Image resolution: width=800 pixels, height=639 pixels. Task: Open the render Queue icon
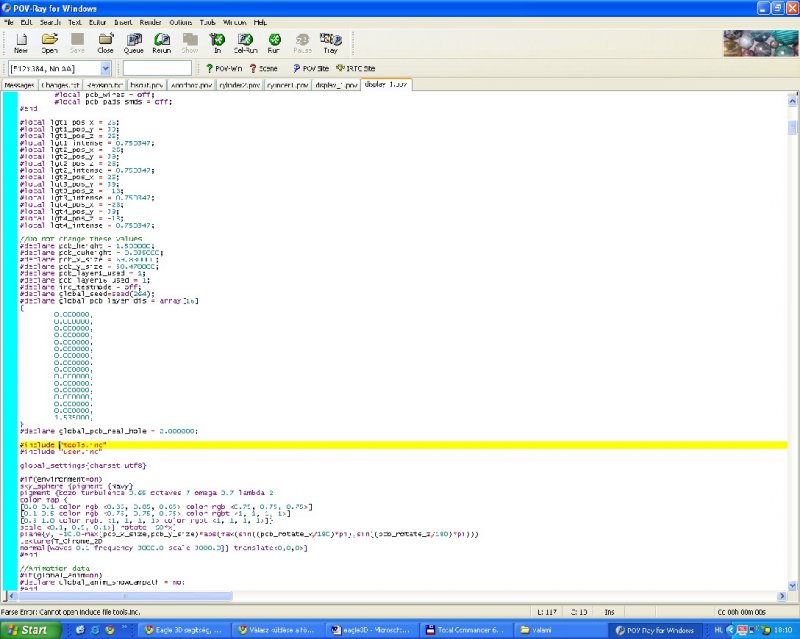[134, 43]
